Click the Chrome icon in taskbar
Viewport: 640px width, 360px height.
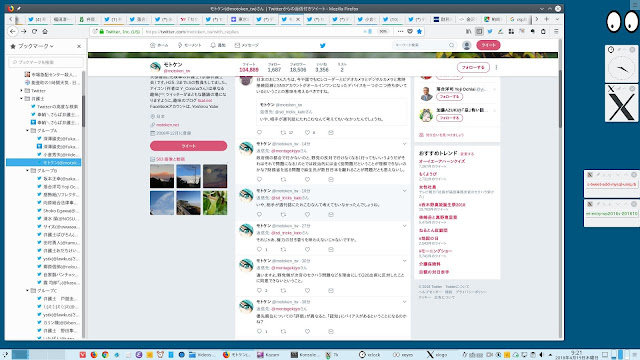105,355
